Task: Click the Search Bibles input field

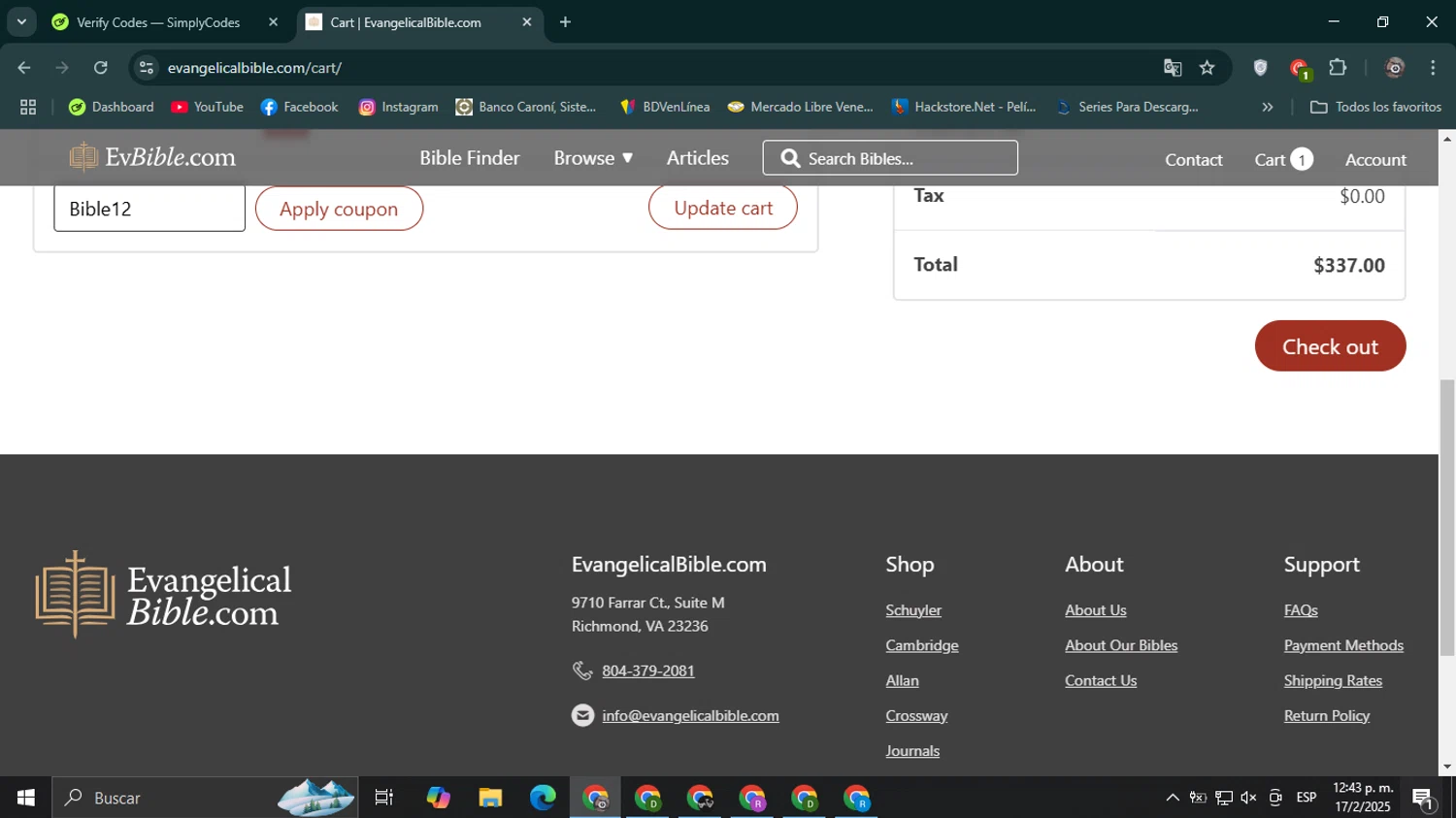Action: 890,158
